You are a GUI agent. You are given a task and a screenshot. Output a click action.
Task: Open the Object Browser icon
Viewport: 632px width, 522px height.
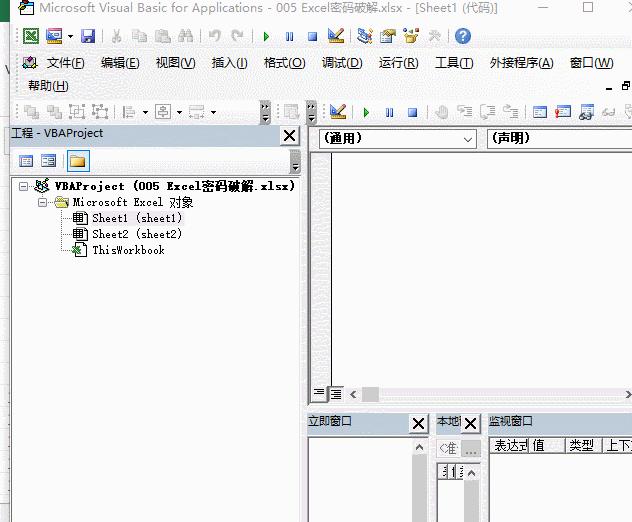pos(411,36)
